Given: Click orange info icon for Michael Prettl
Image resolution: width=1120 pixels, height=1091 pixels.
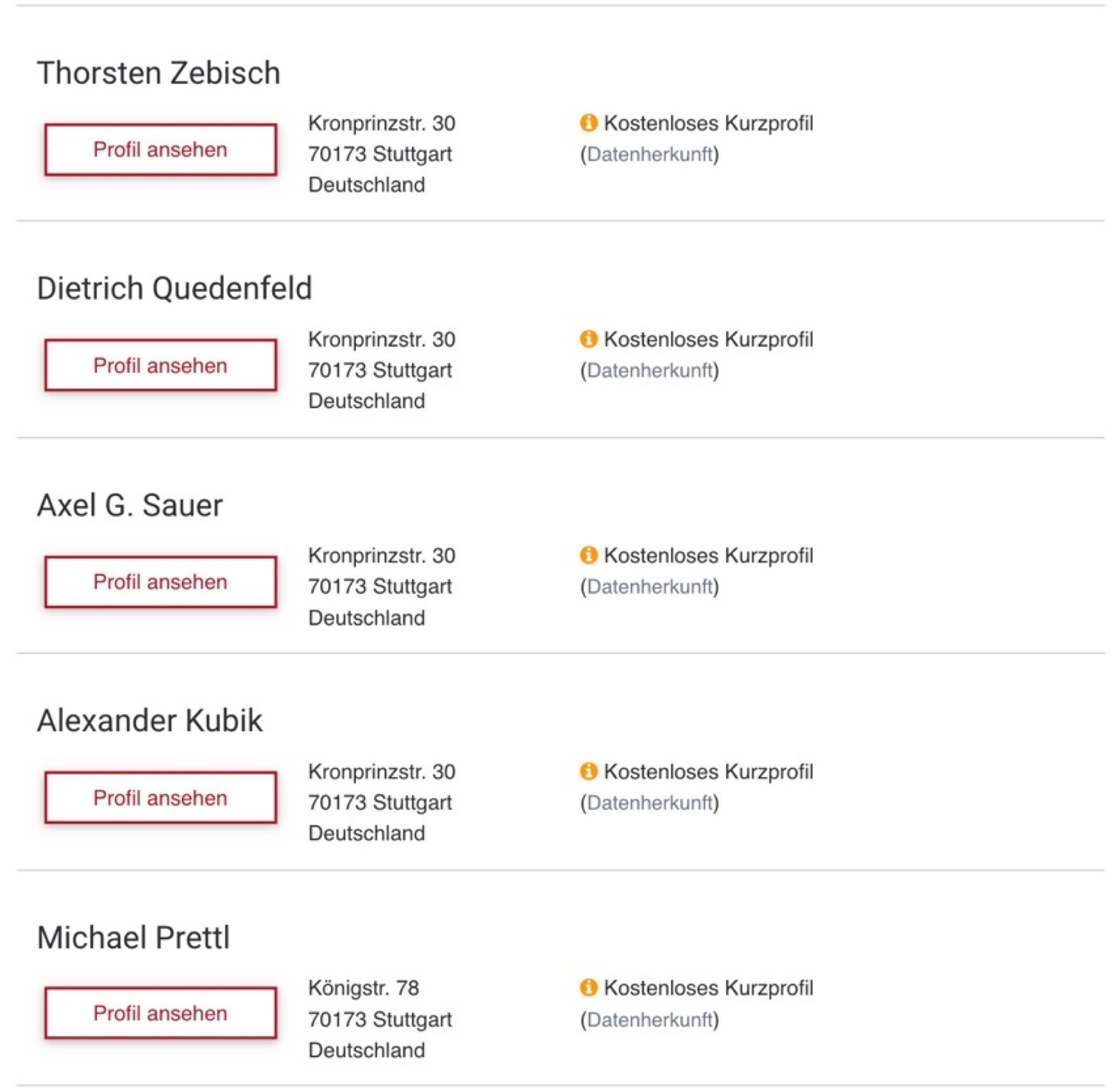Looking at the screenshot, I should pos(589,987).
